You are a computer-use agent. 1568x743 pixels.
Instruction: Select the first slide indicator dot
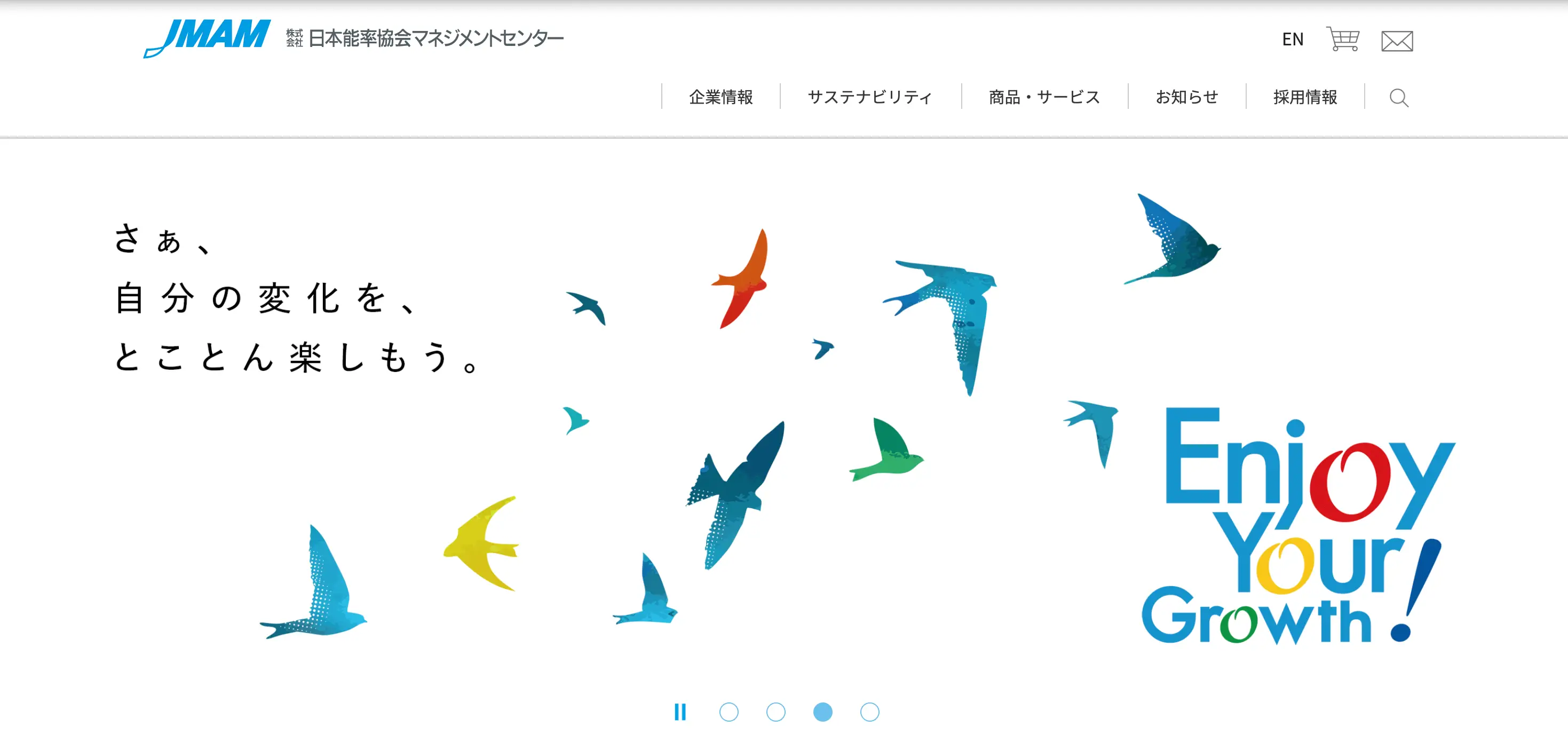[x=728, y=712]
